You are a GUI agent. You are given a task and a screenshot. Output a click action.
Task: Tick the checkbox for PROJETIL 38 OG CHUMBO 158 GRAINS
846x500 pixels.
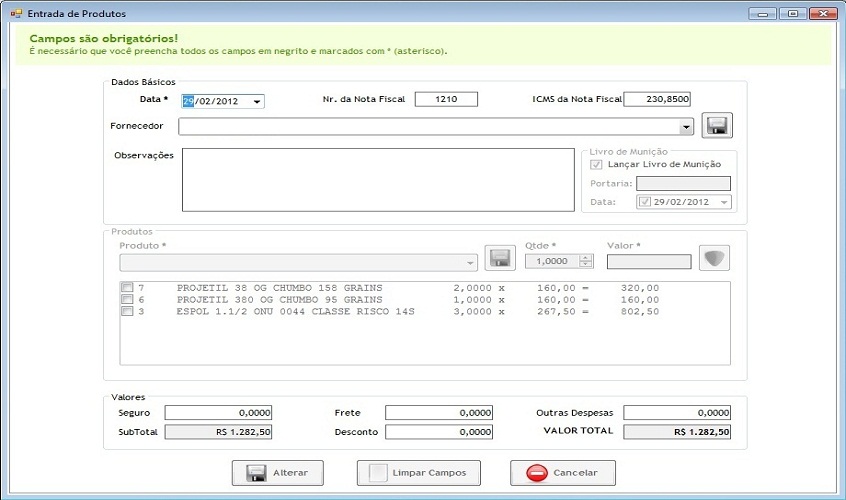[127, 287]
